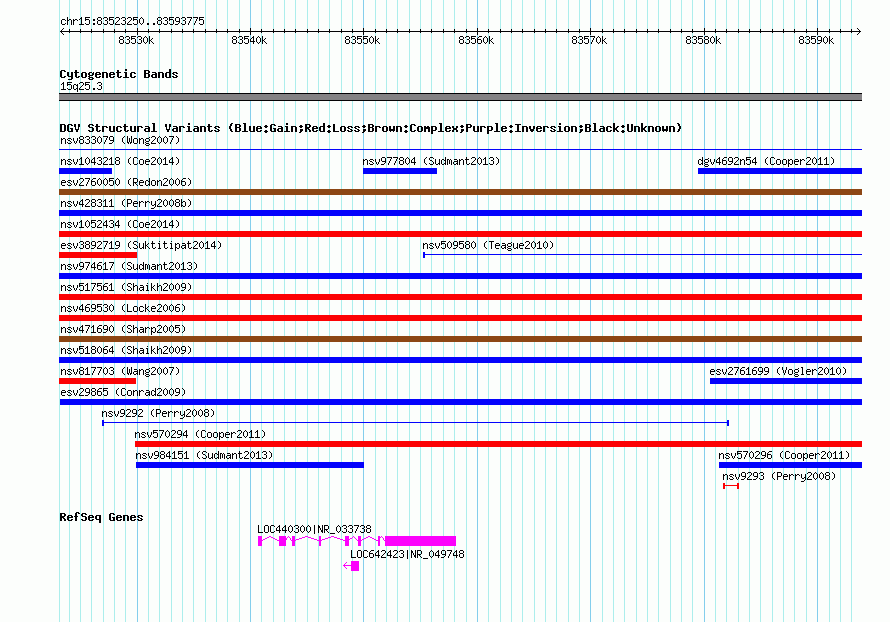Click the 83530k ruler label
Screen dimensions: 890x622
point(136,40)
